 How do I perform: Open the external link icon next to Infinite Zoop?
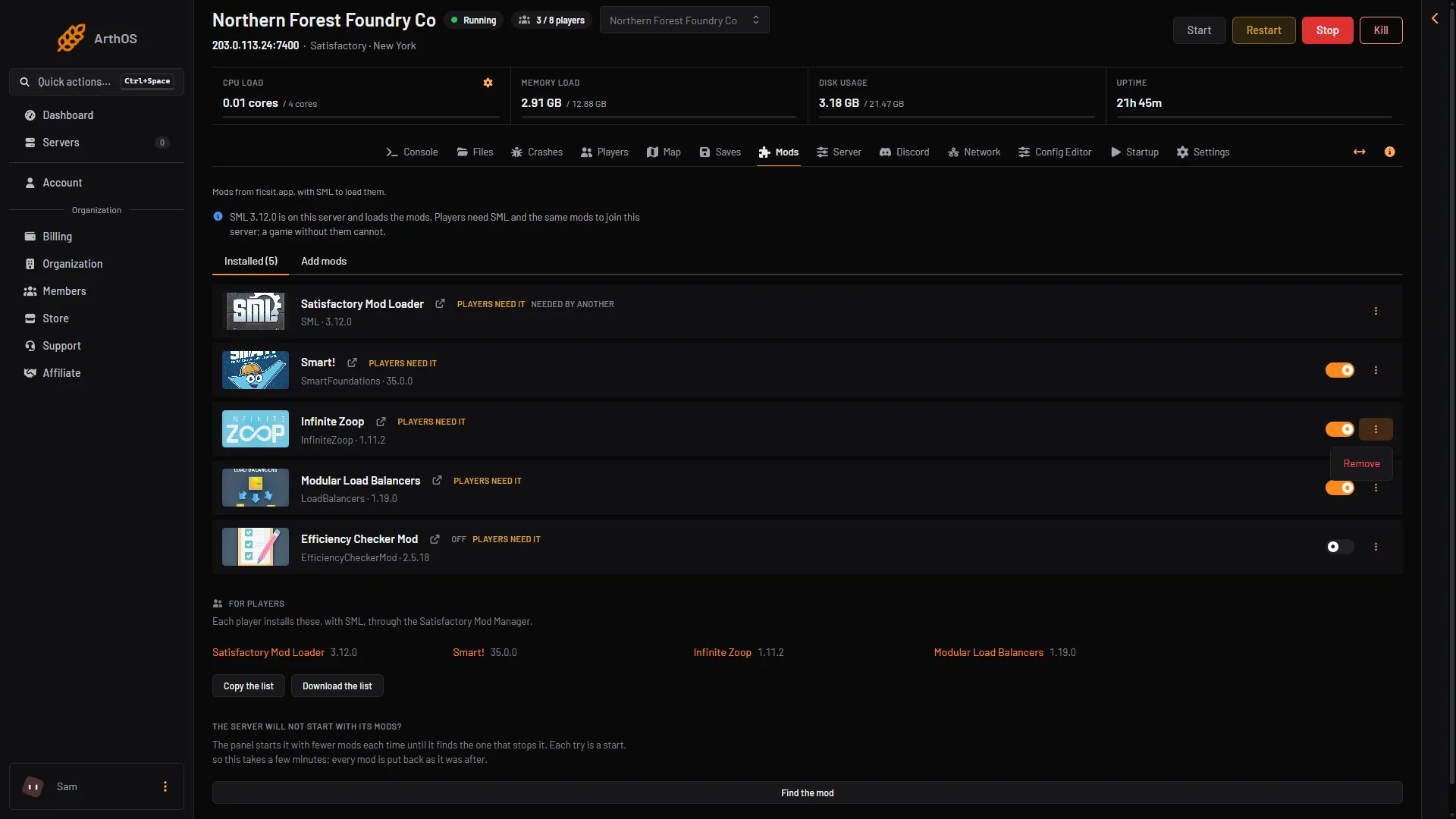coord(381,422)
